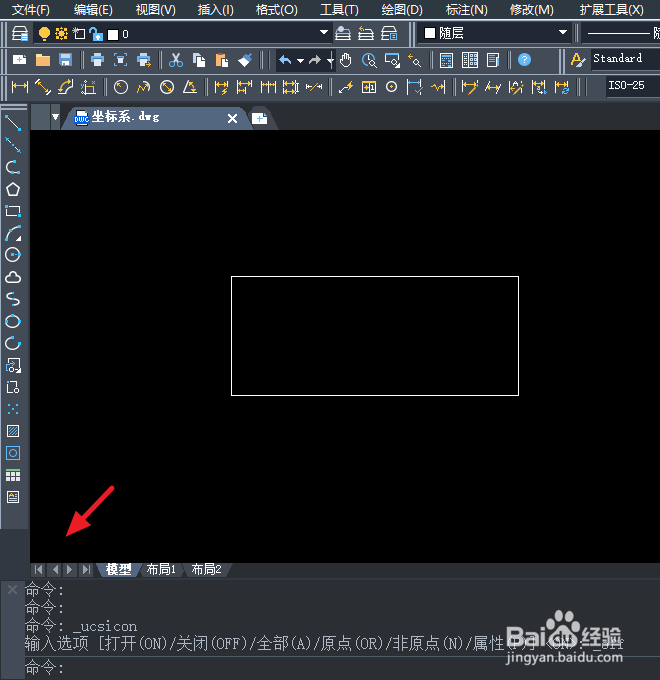Select the hatch fill tool
This screenshot has width=660, height=680.
[x=13, y=431]
